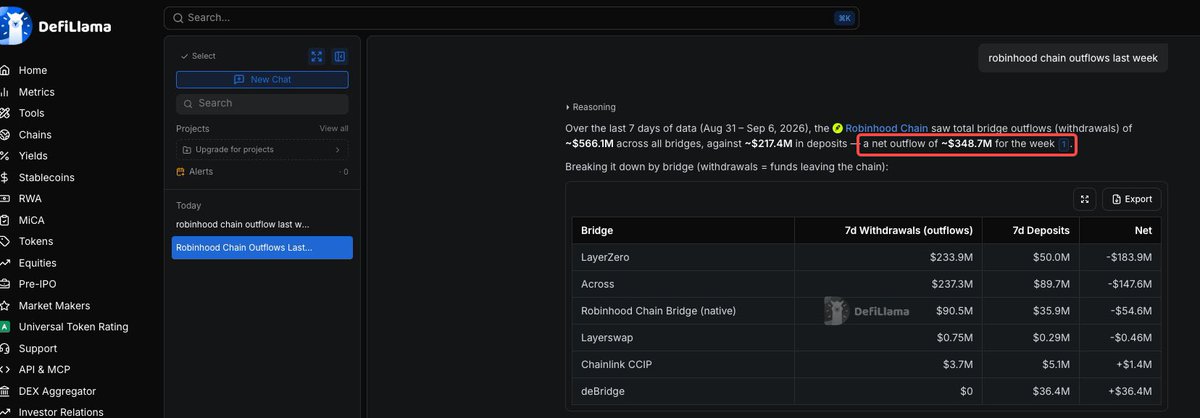Click the $233.9M withdrawals value
The image size is (1200, 418).
(949, 258)
